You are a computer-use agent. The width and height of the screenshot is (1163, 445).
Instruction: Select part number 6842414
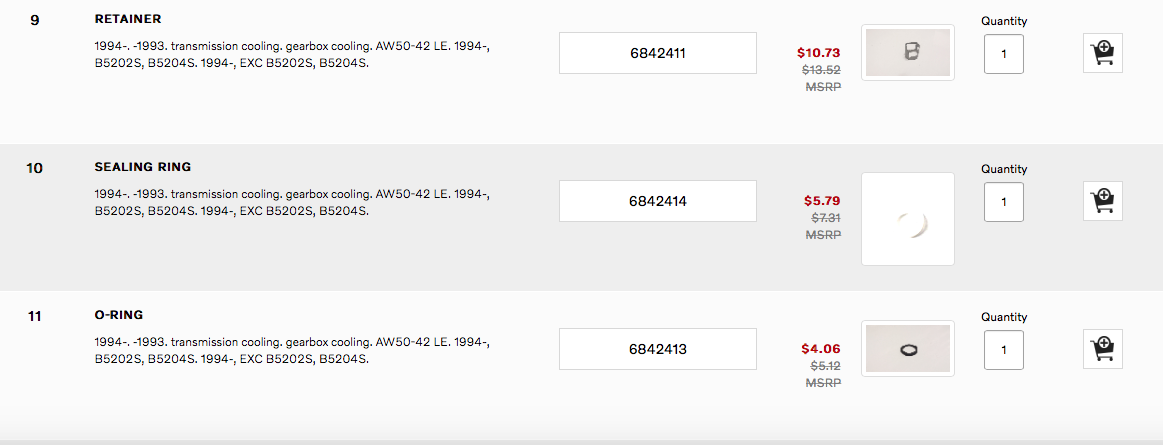pos(657,201)
